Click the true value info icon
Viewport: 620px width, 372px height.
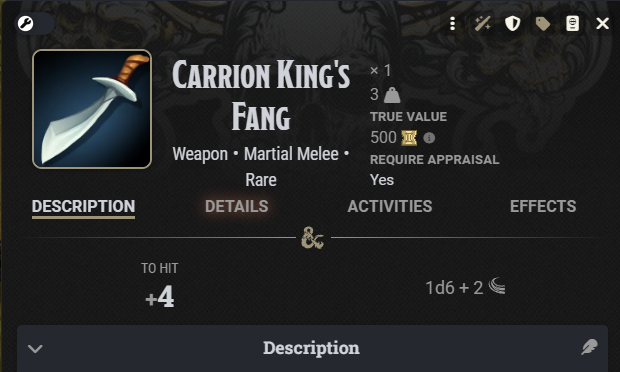pos(429,138)
